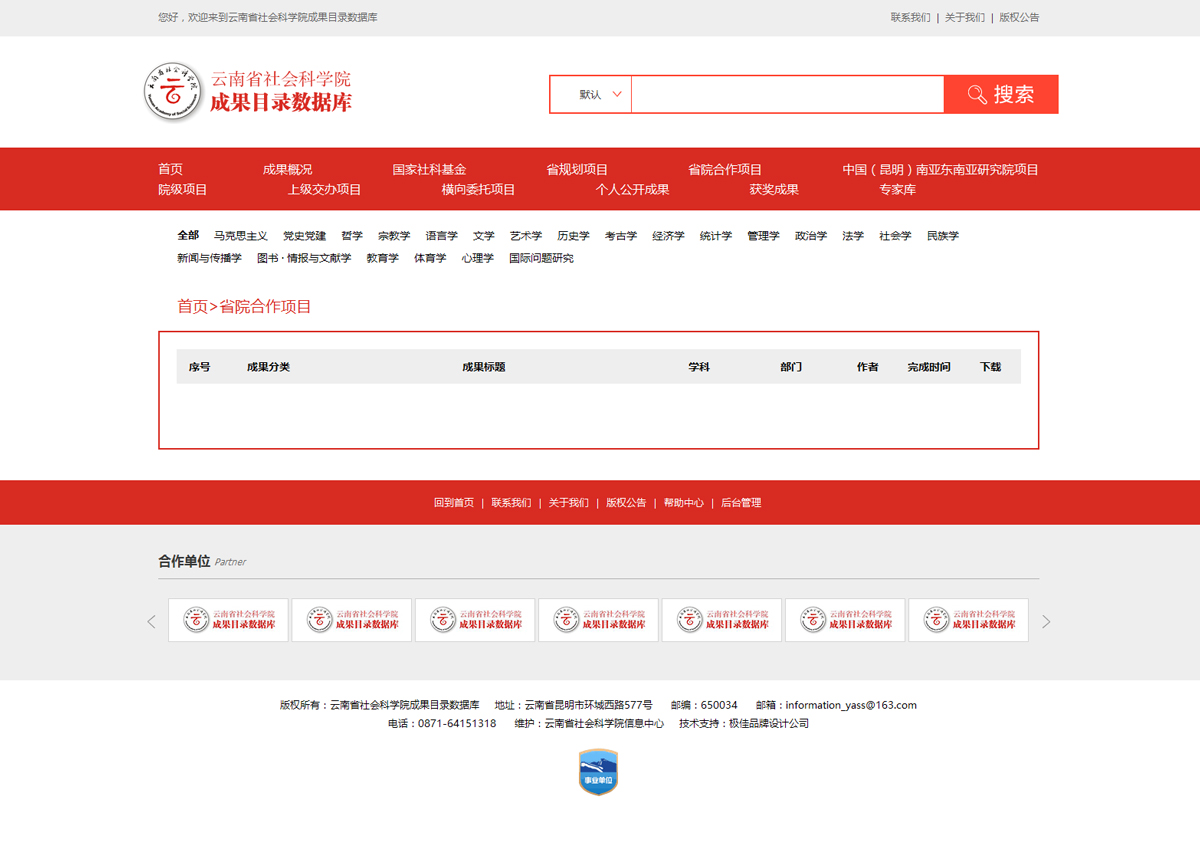Open the 个人公开成果 navigation item
Image resolution: width=1200 pixels, height=844 pixels.
[632, 189]
